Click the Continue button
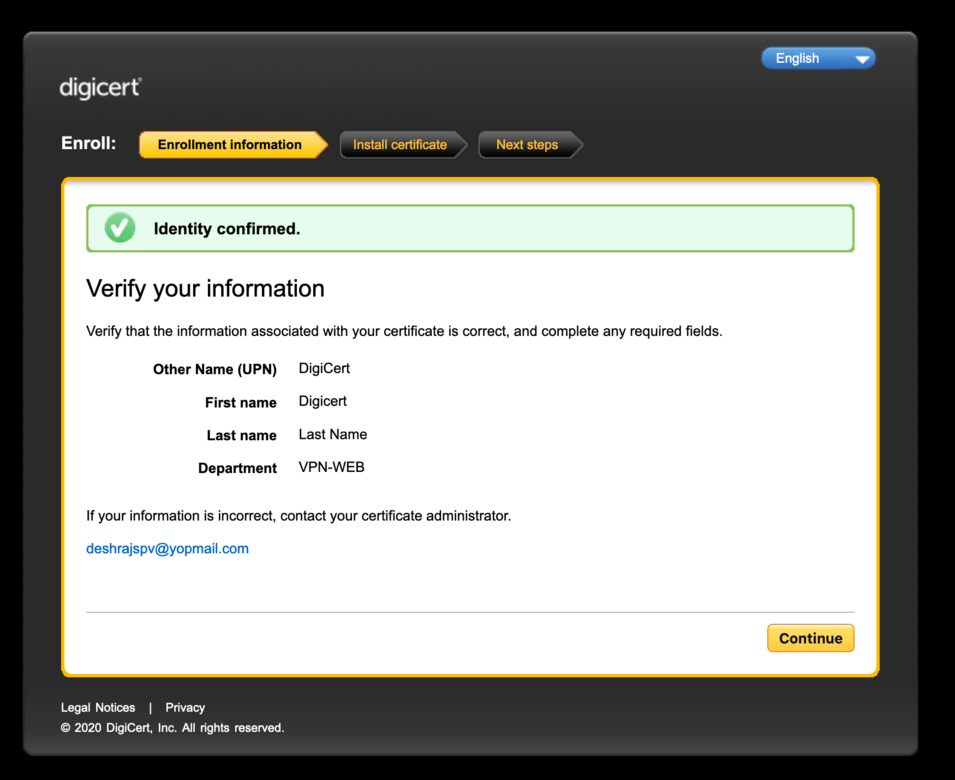The width and height of the screenshot is (955, 780). pos(811,638)
